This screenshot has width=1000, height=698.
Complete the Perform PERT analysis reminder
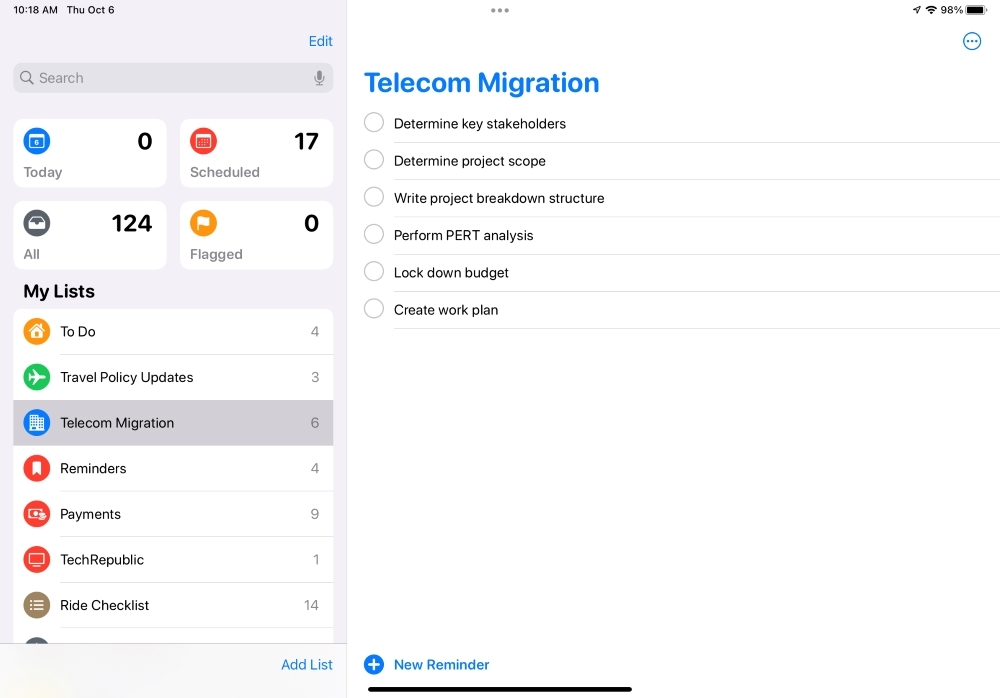point(373,234)
